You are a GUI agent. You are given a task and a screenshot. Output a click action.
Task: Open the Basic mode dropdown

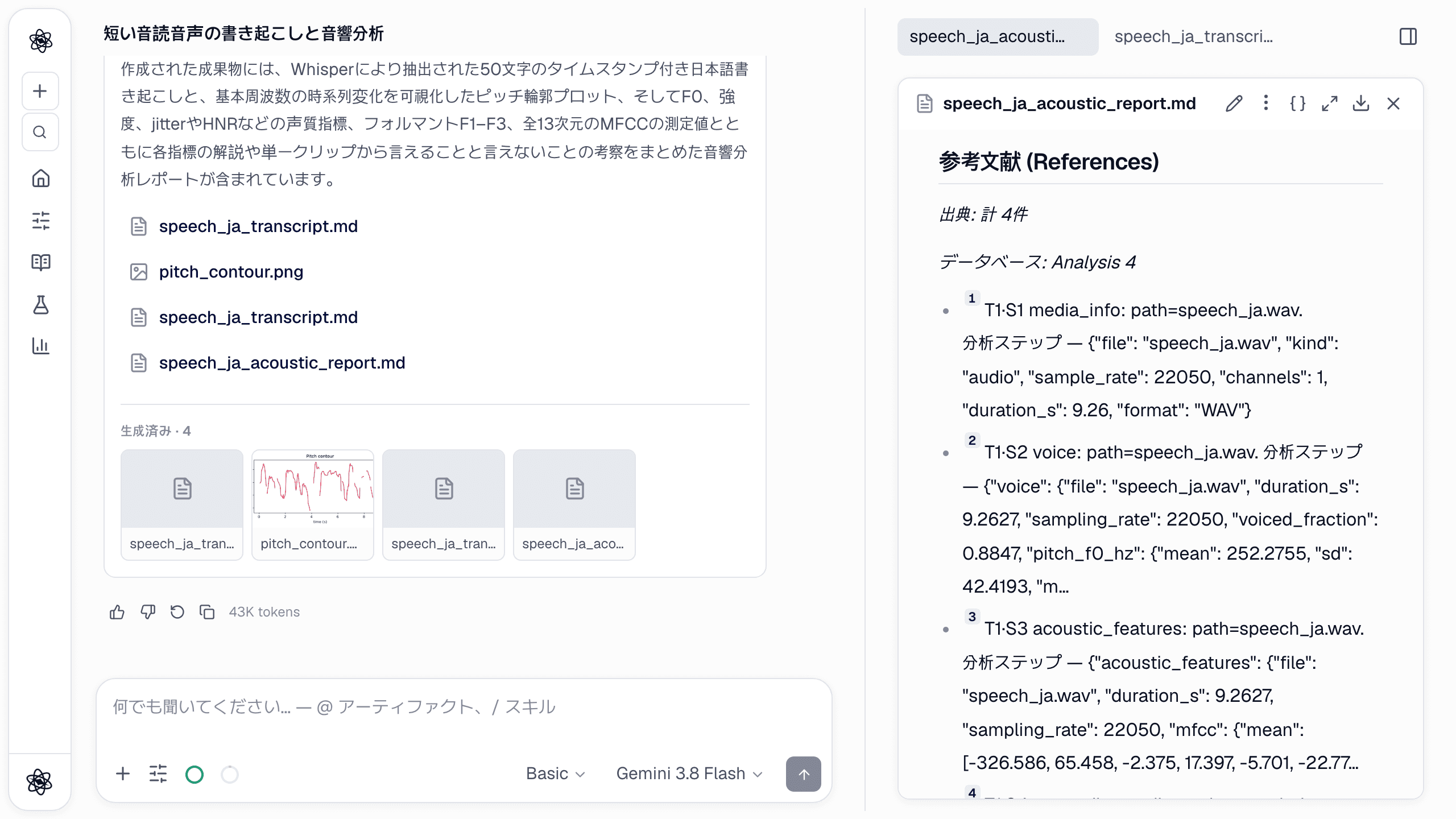[x=555, y=773]
